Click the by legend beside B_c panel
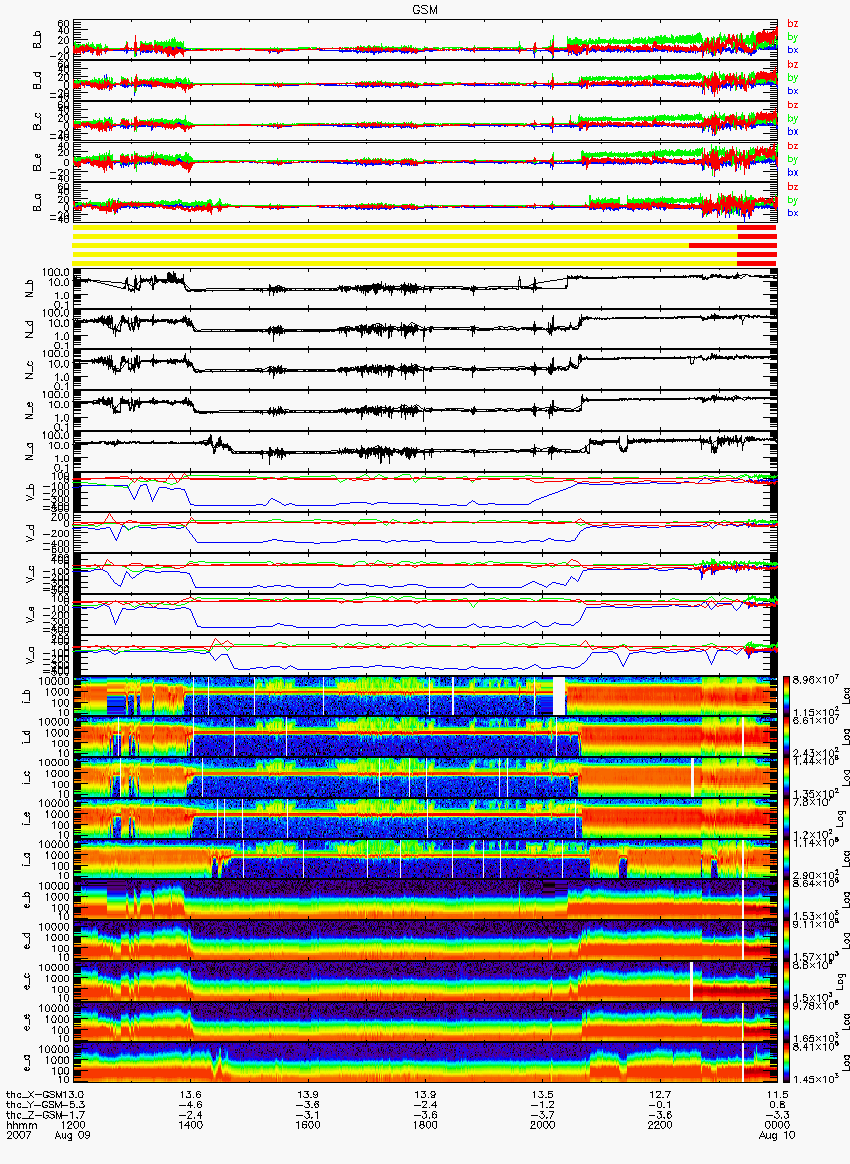 tap(792, 119)
